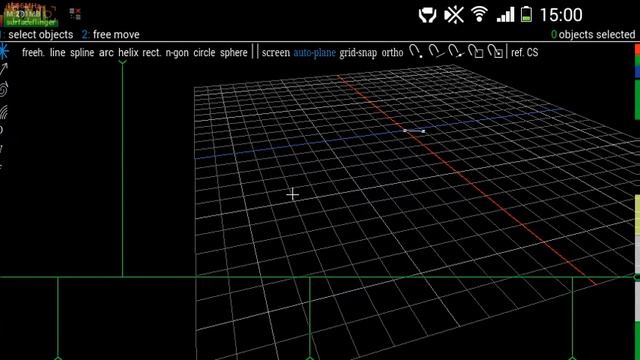This screenshot has height=360, width=640.
Task: Choose the sphere drawing tool
Action: (234, 53)
